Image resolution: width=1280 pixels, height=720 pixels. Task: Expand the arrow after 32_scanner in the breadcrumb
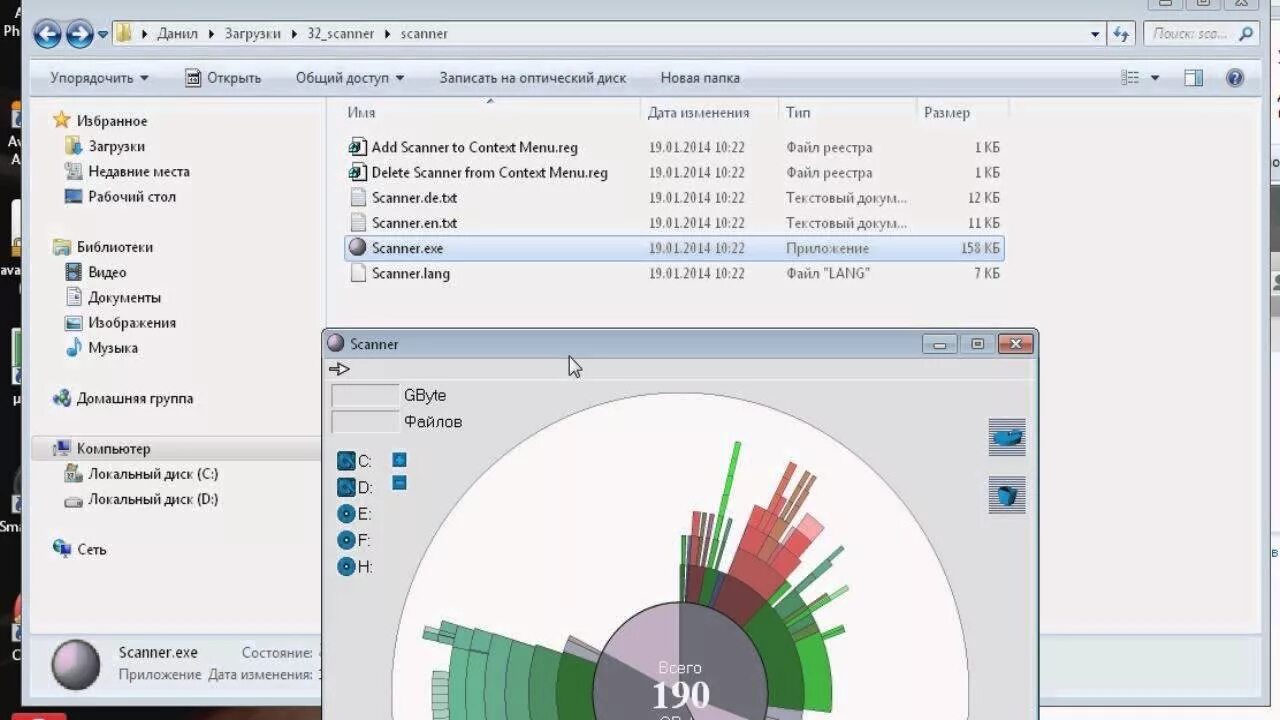click(387, 34)
